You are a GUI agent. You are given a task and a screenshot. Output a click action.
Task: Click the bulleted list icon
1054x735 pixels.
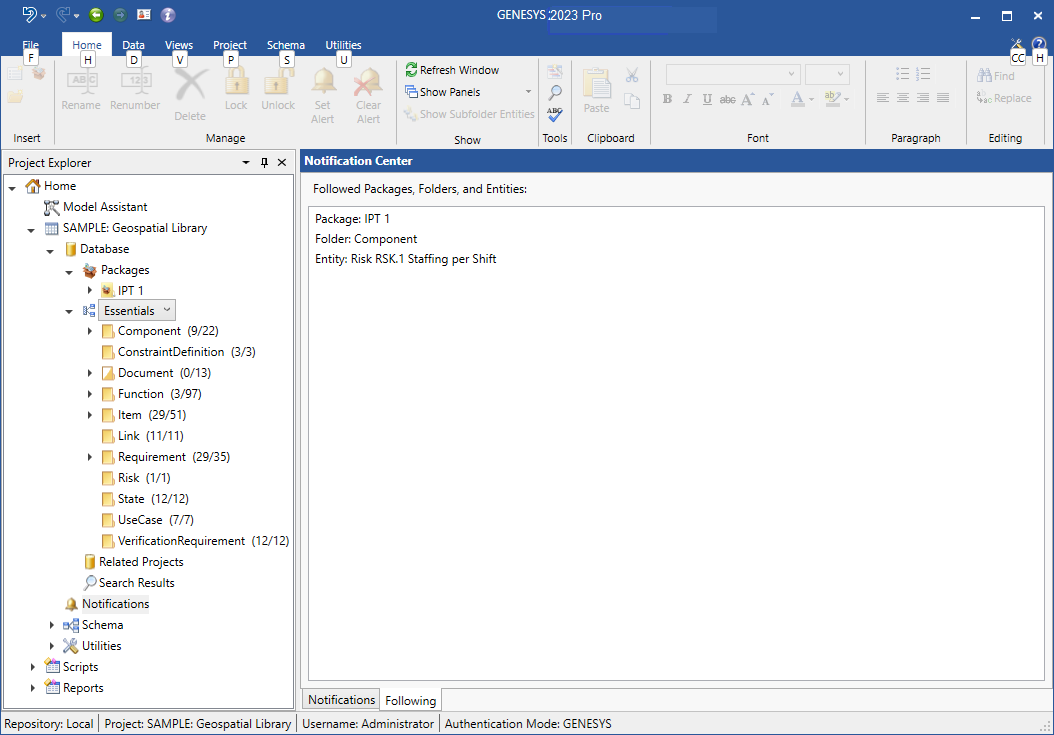[903, 73]
